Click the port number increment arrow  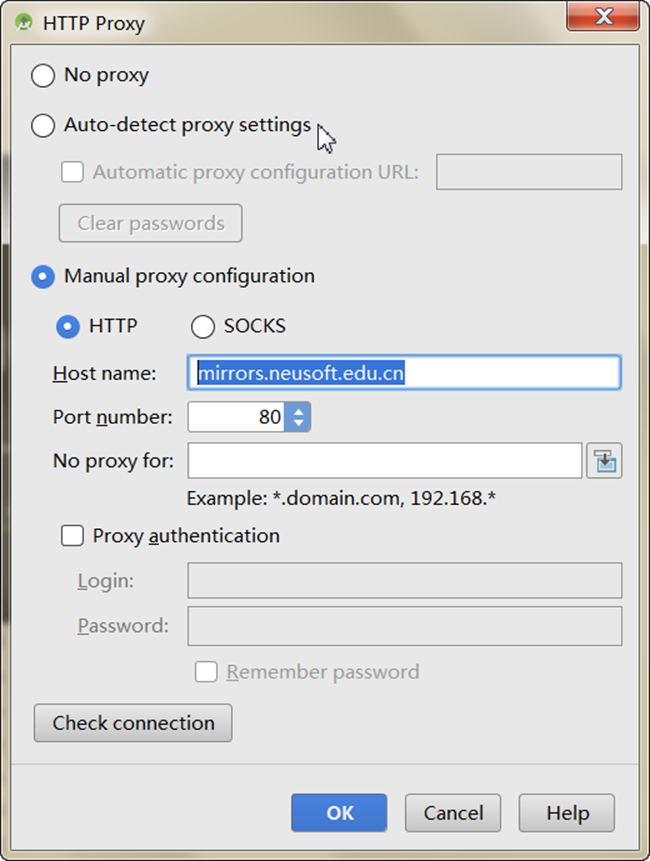click(299, 411)
